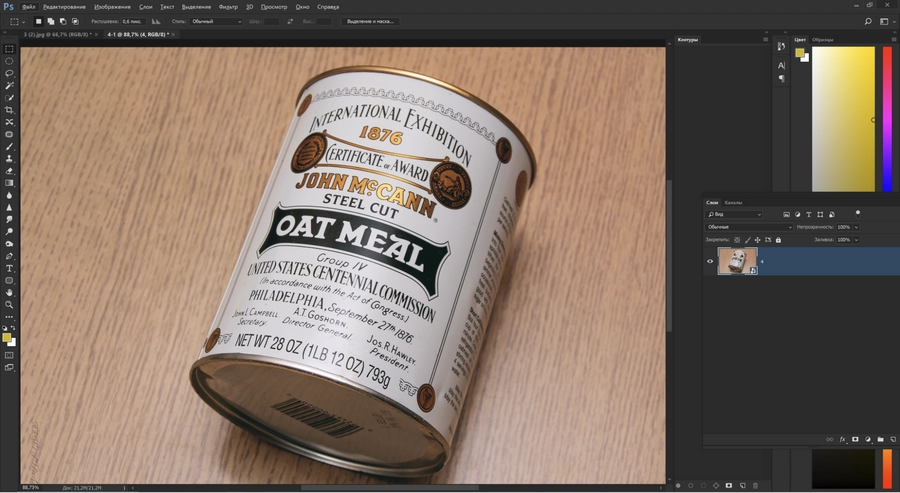Screen dimensions: 900x493
Task: Select the Sharpen triangle tool
Action: pos(9,207)
